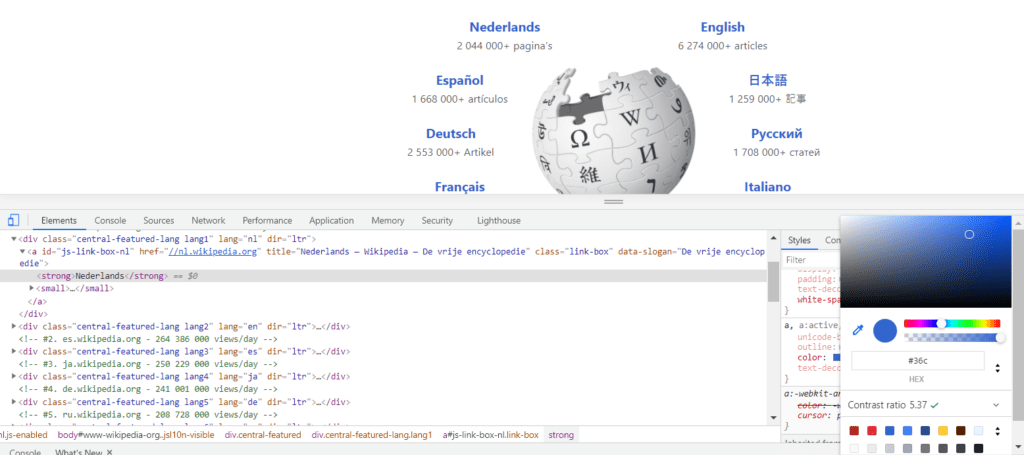This screenshot has height=455, width=1024.
Task: Collapse the js-link-box-nl anchor node
Action: [x=22, y=252]
